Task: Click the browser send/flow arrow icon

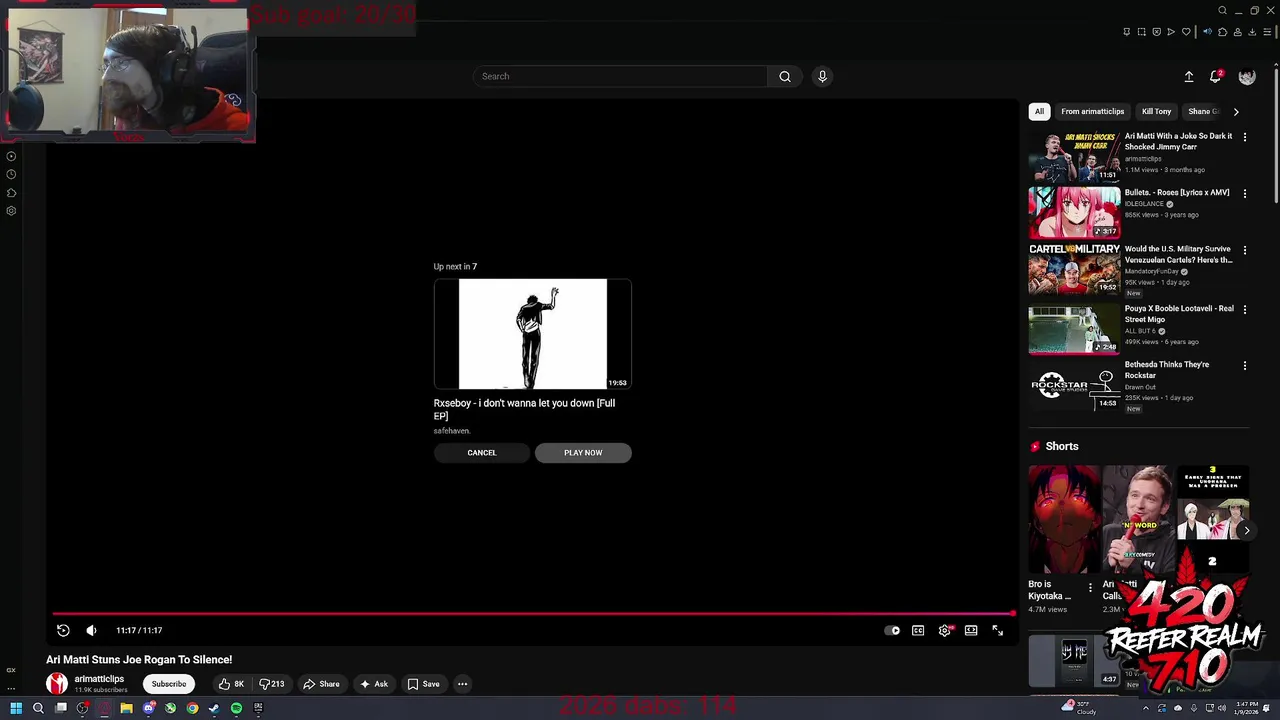Action: coord(1172,32)
